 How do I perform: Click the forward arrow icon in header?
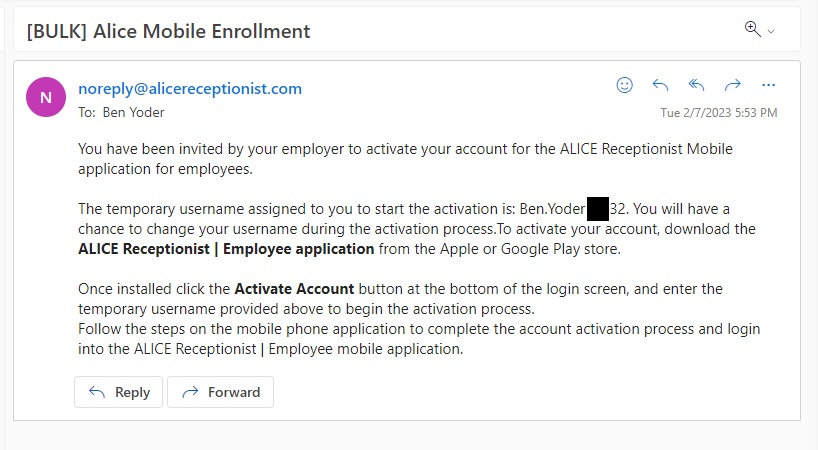pyautogui.click(x=733, y=85)
